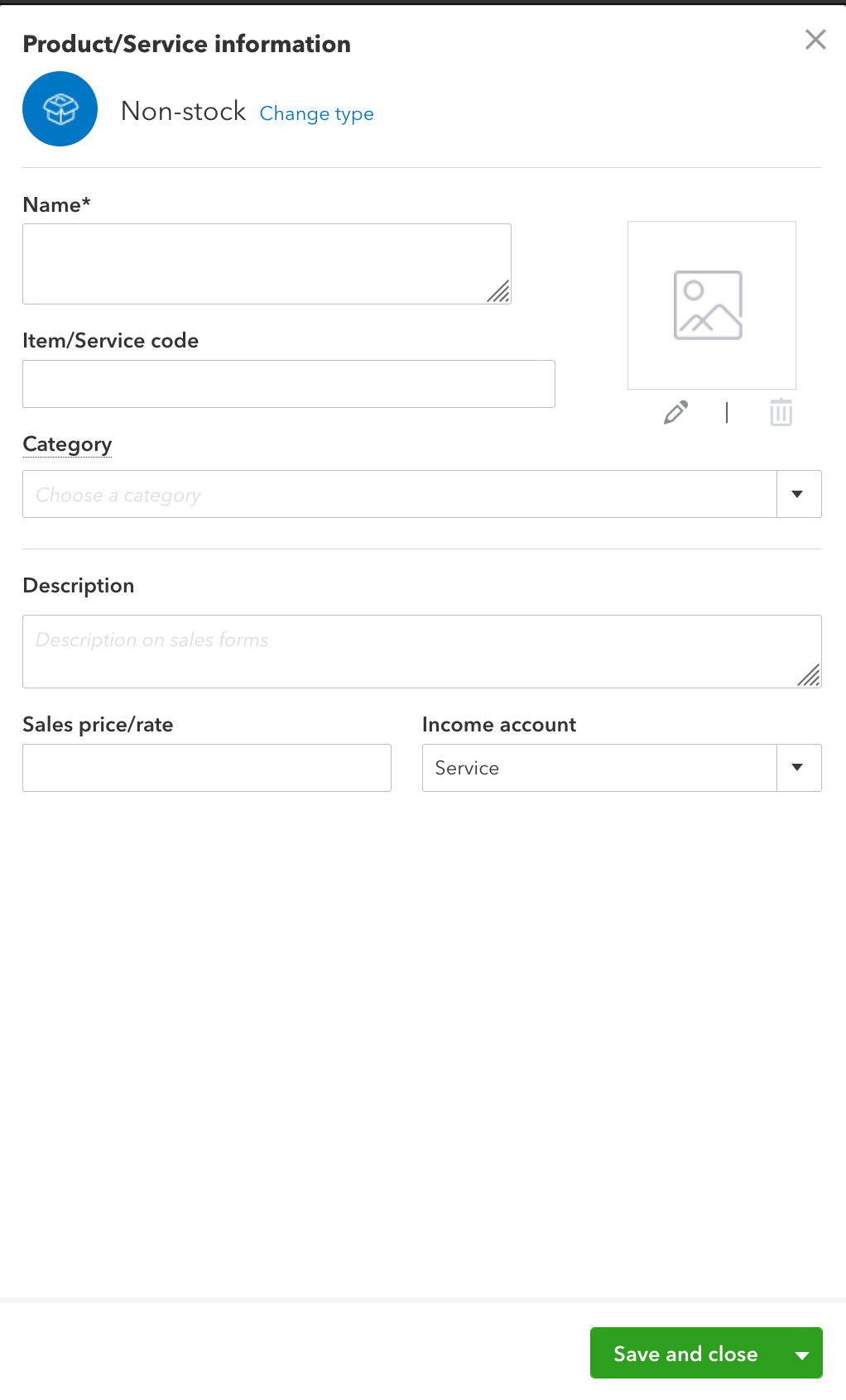
Task: Expand Save and close options arrow
Action: point(801,1354)
